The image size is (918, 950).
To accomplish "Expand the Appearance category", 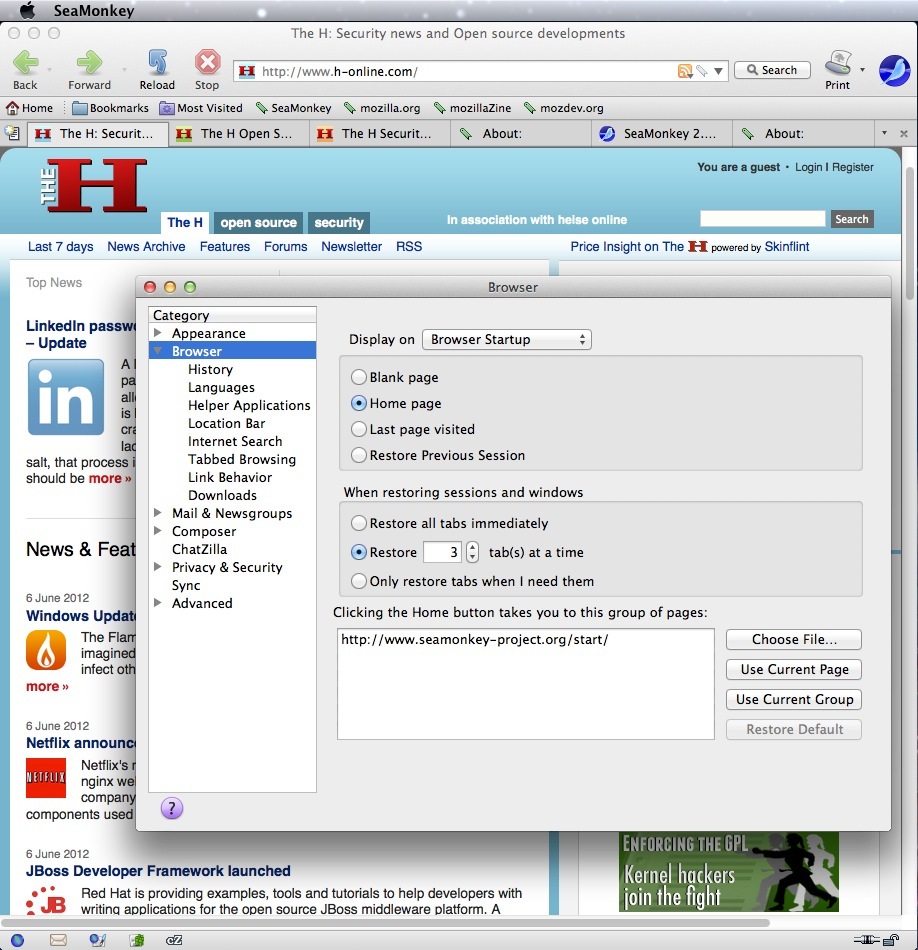I will 158,333.
